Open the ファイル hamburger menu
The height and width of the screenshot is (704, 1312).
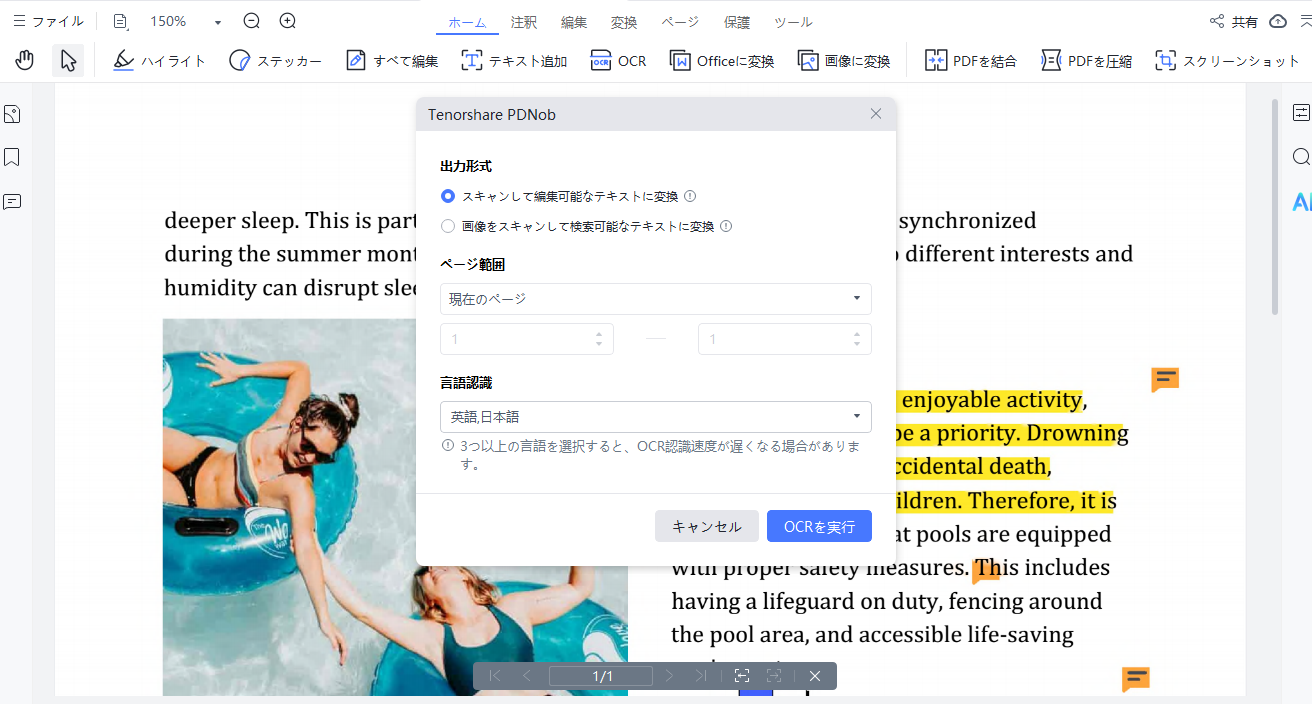(x=48, y=21)
